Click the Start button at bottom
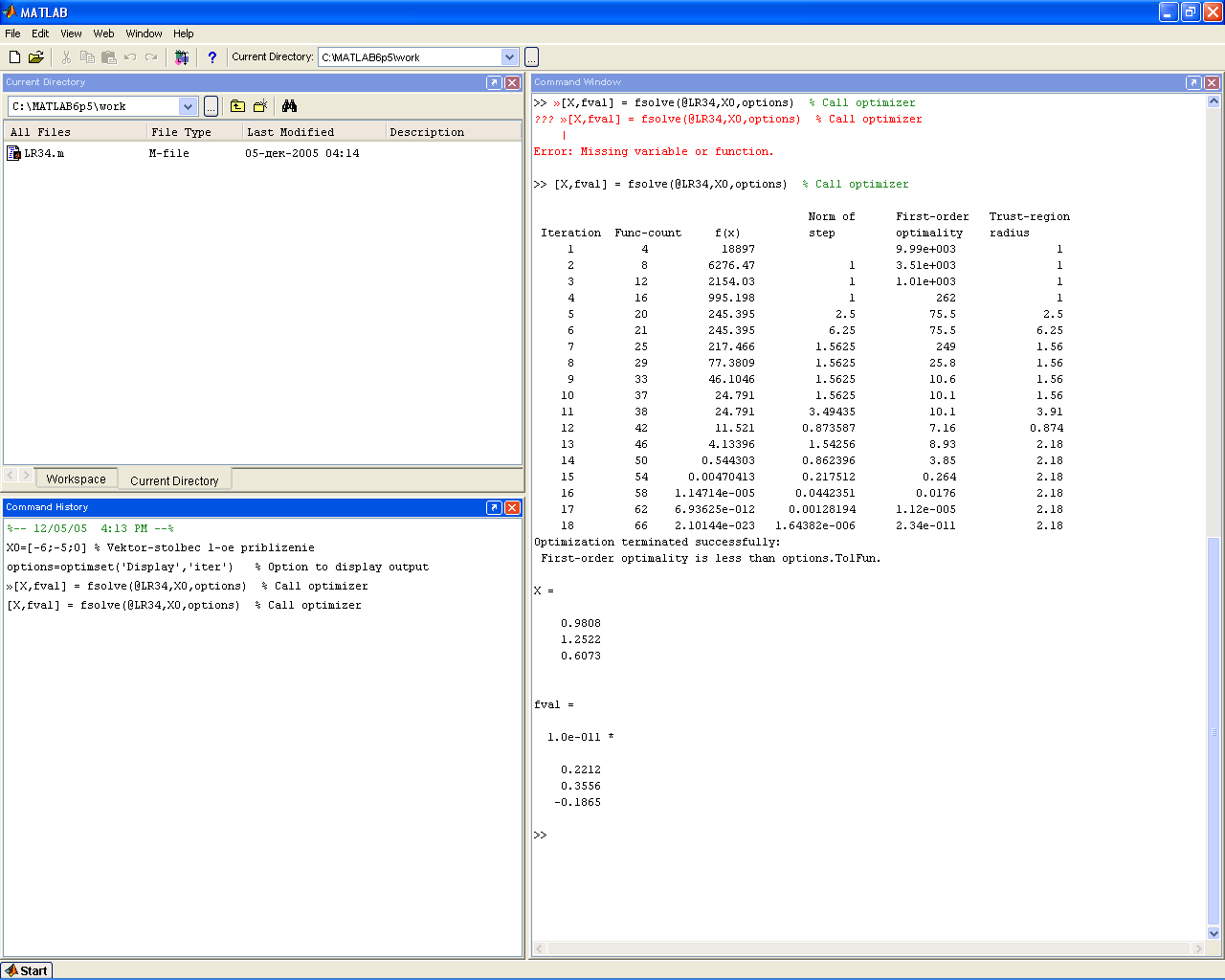 coord(26,970)
